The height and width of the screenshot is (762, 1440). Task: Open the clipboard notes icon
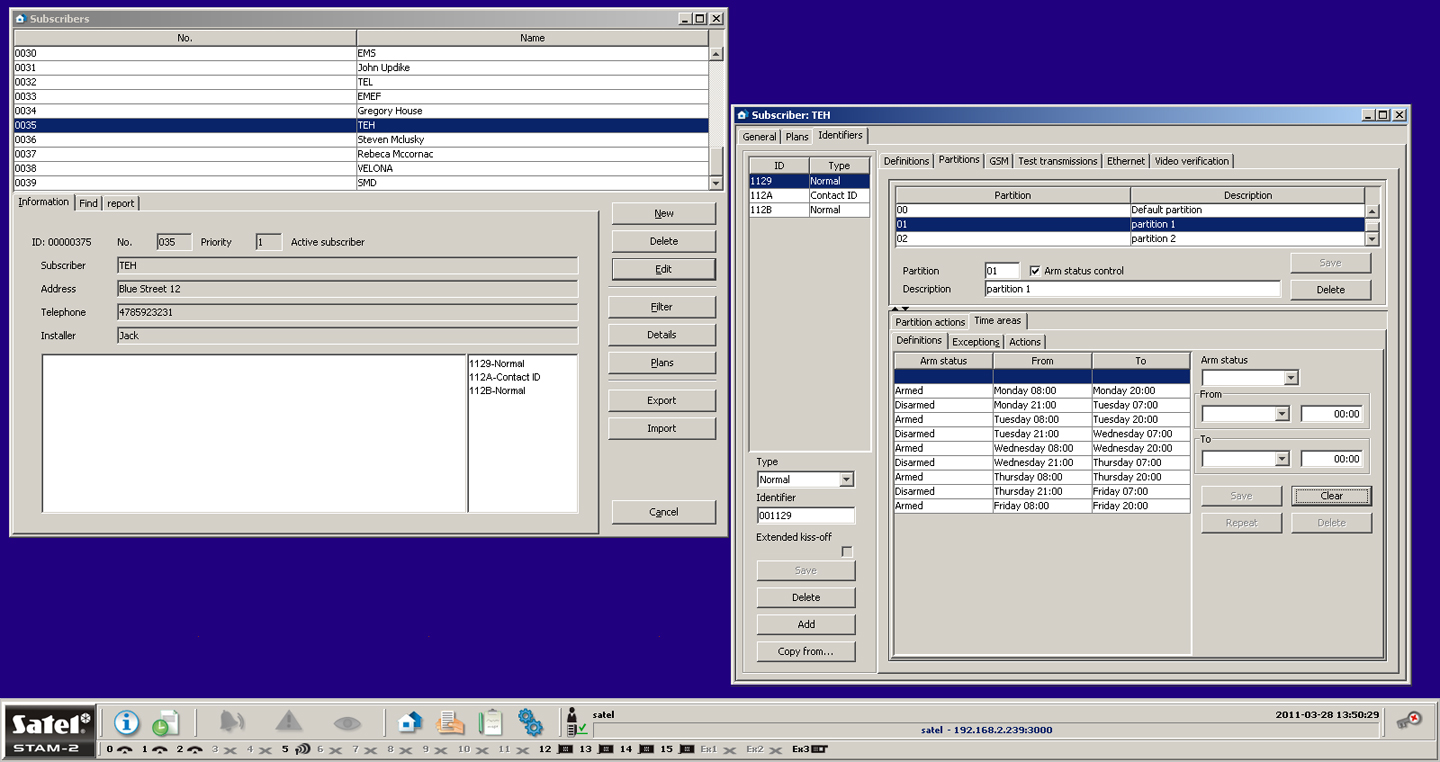point(490,722)
